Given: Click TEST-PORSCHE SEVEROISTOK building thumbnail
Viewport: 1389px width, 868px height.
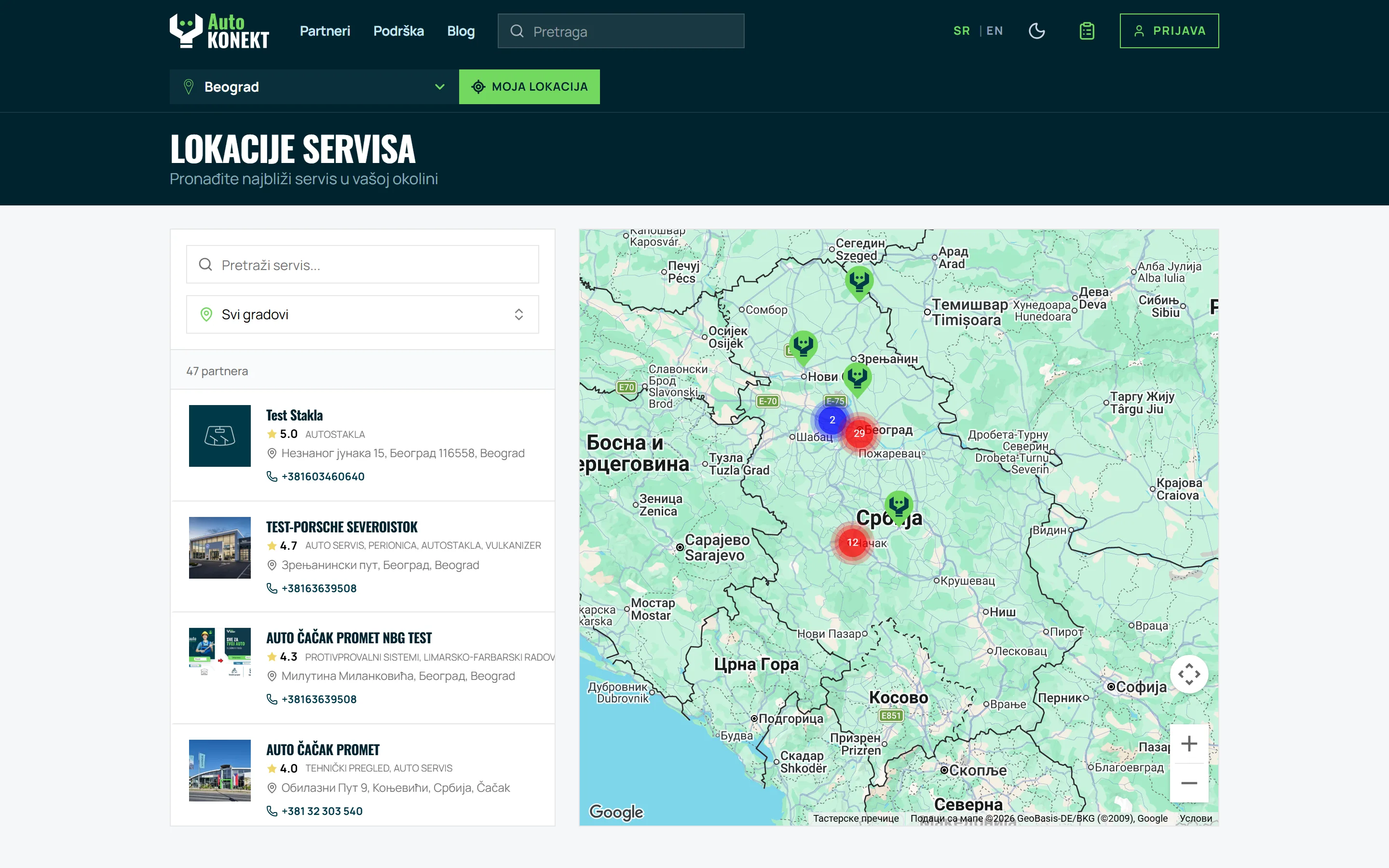Looking at the screenshot, I should pyautogui.click(x=220, y=548).
